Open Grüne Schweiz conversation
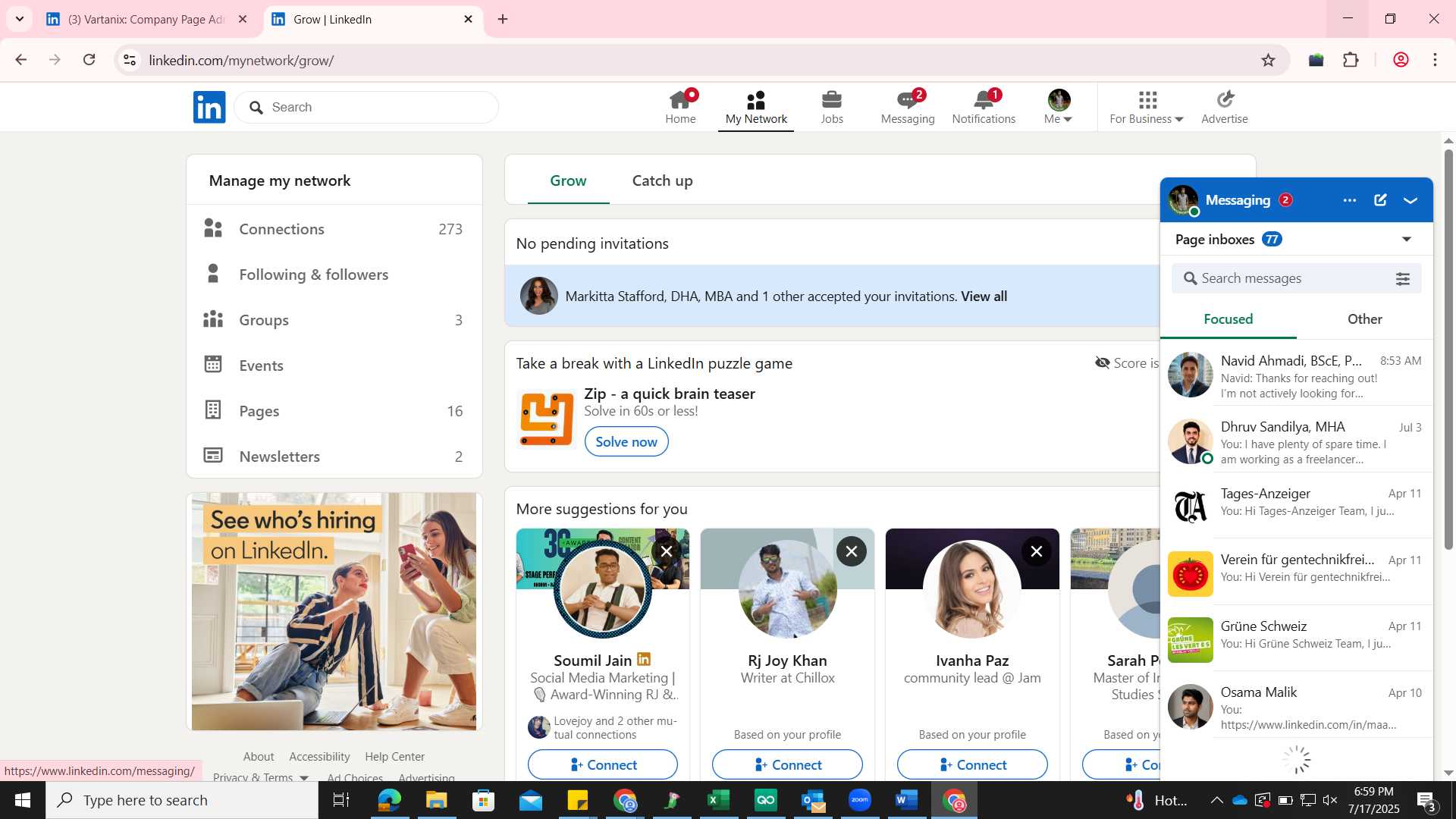This screenshot has width=1456, height=819. click(1296, 638)
